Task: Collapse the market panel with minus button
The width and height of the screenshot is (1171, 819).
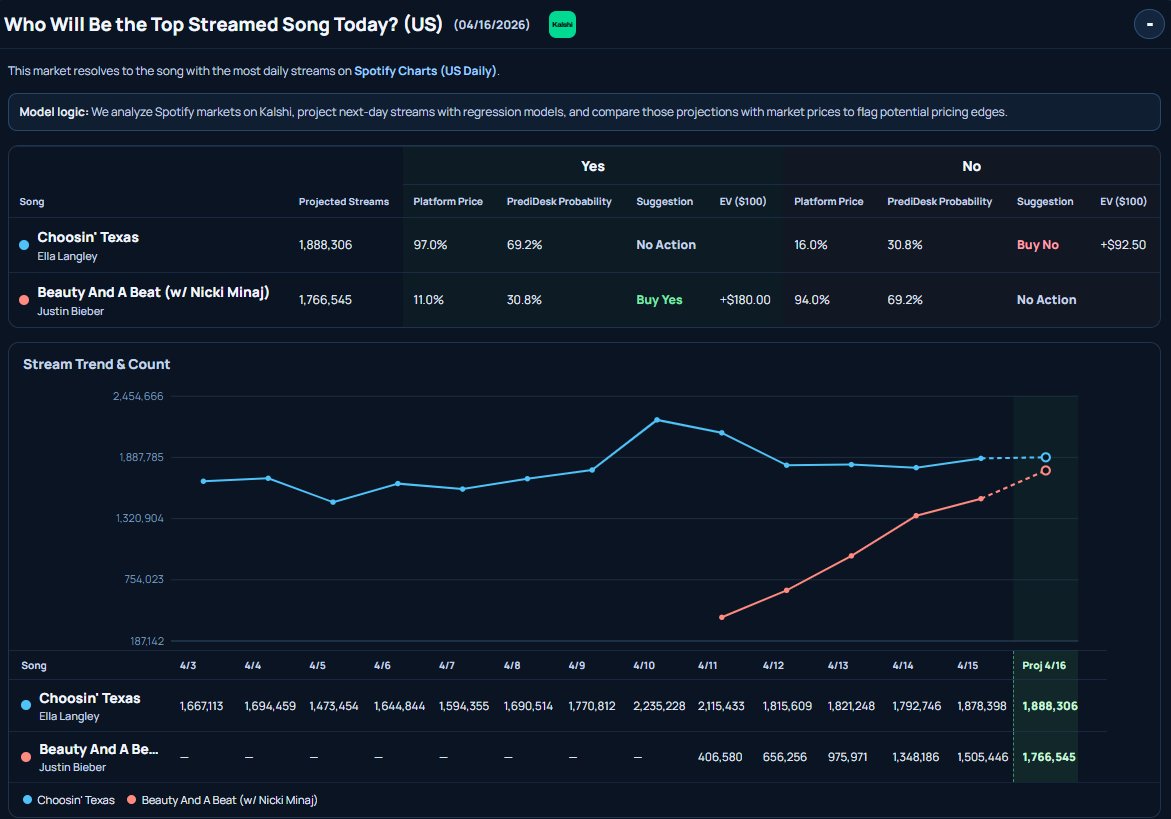Action: click(1149, 25)
